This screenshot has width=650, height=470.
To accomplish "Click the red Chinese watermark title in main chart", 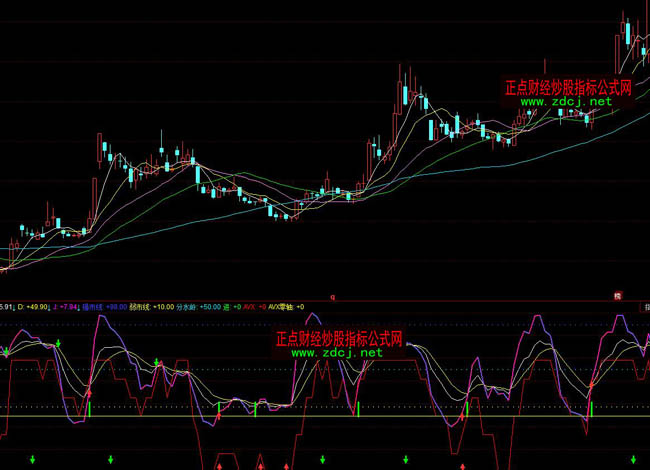I will click(567, 88).
